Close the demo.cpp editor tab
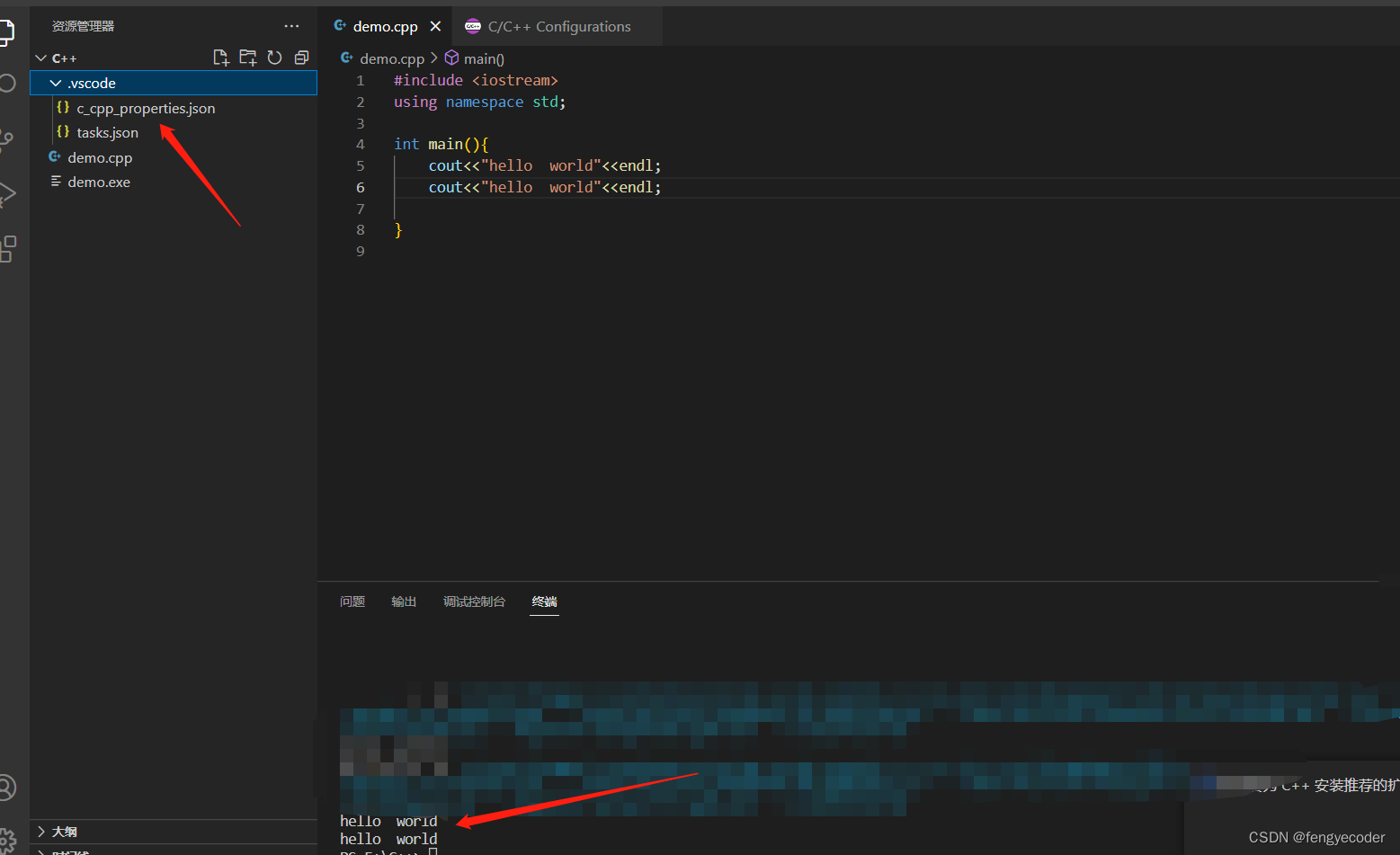This screenshot has width=1400, height=855. [435, 26]
